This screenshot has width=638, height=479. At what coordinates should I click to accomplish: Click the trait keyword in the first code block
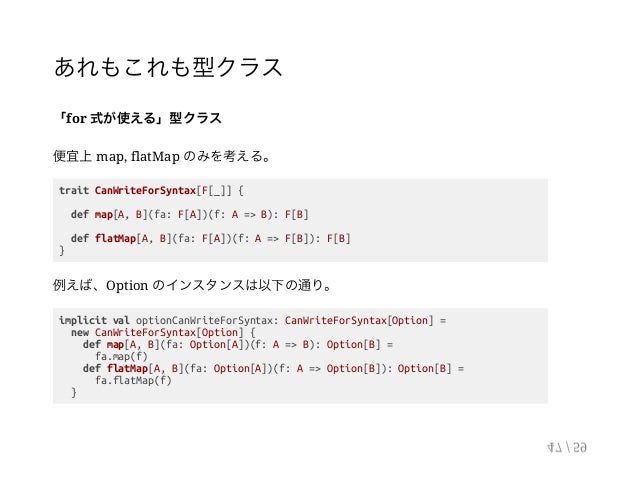[x=74, y=190]
